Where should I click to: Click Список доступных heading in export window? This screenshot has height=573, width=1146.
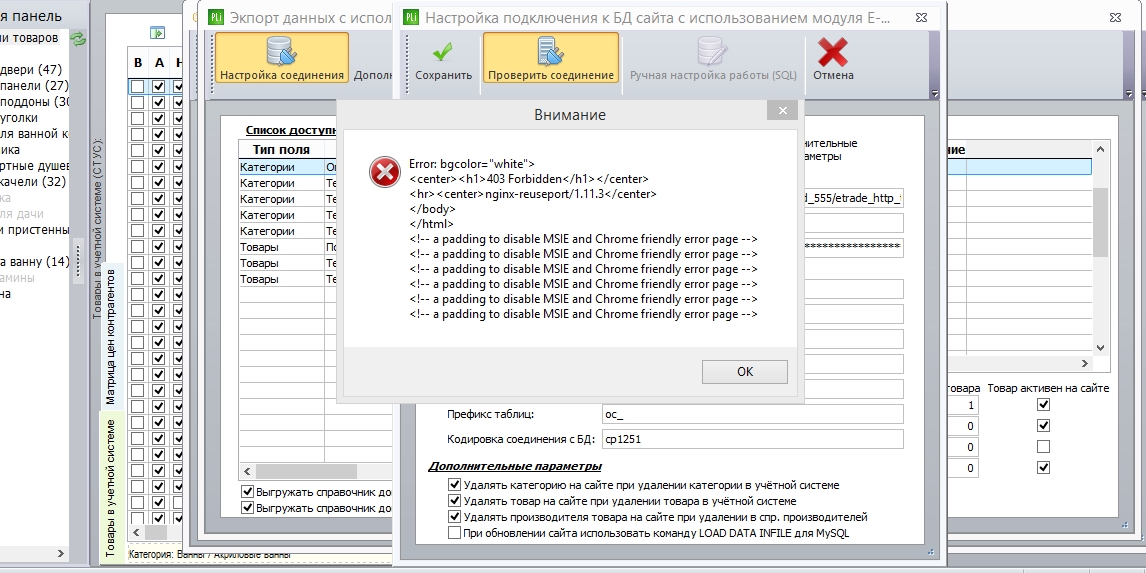[291, 130]
